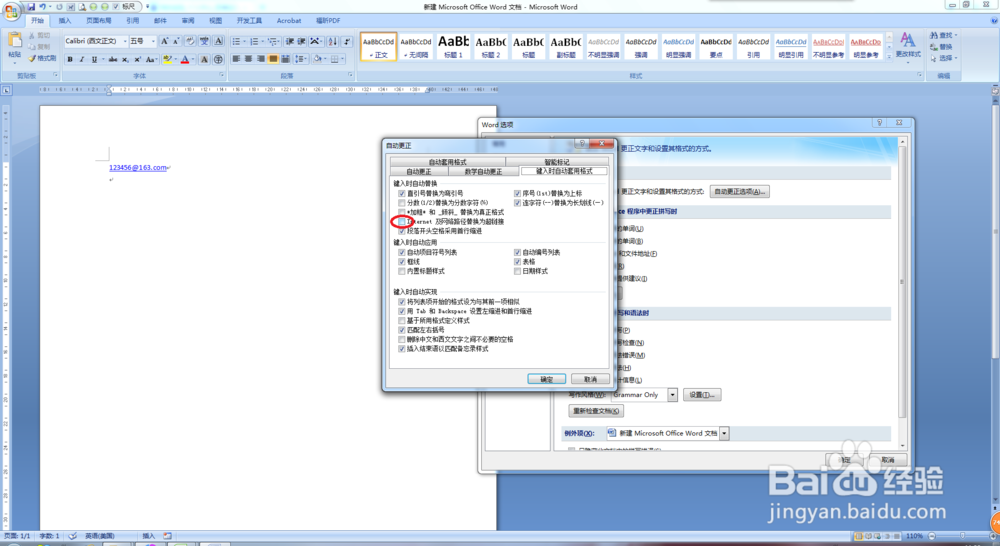Viewport: 1000px width, 546px height.
Task: Open highlight color dropdown arrow
Action: click(175, 59)
